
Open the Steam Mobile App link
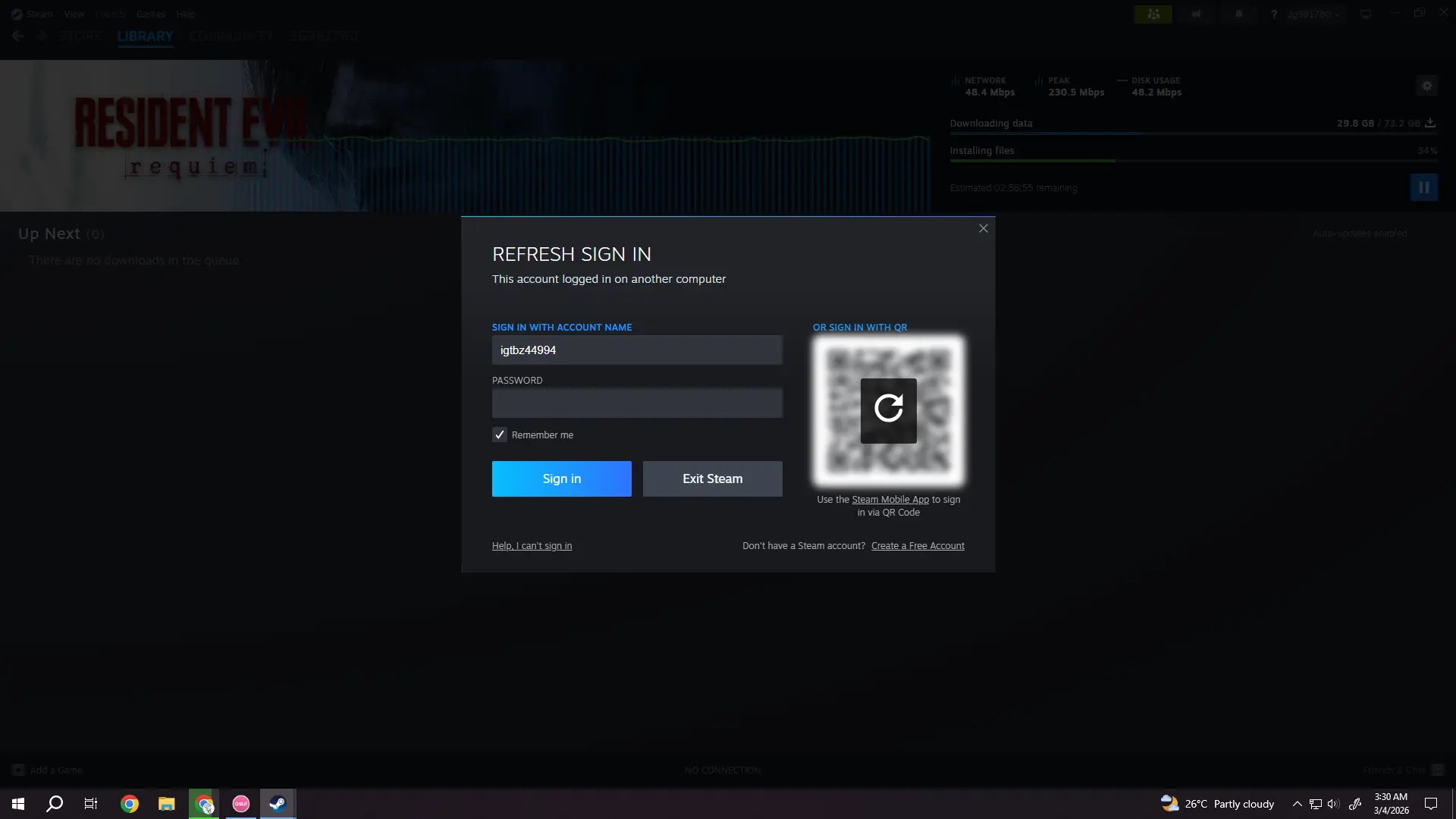pos(890,500)
